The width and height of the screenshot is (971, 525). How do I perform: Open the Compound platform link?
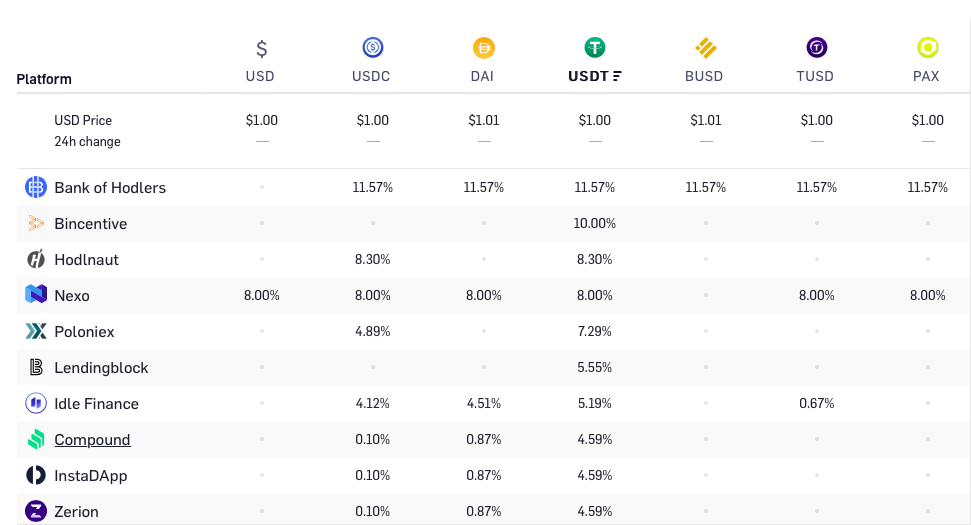[x=92, y=440]
